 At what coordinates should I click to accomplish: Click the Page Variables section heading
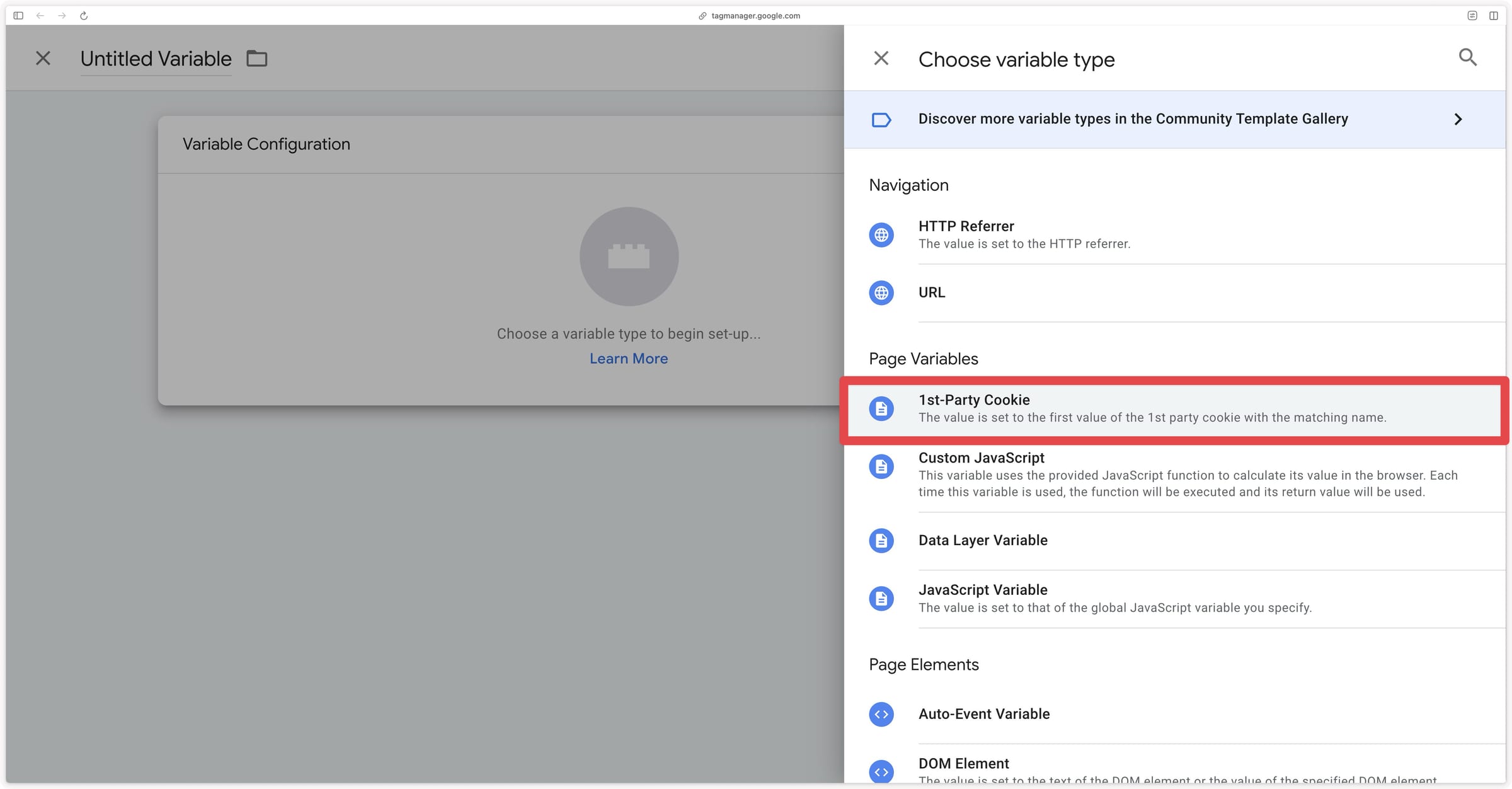(x=923, y=359)
